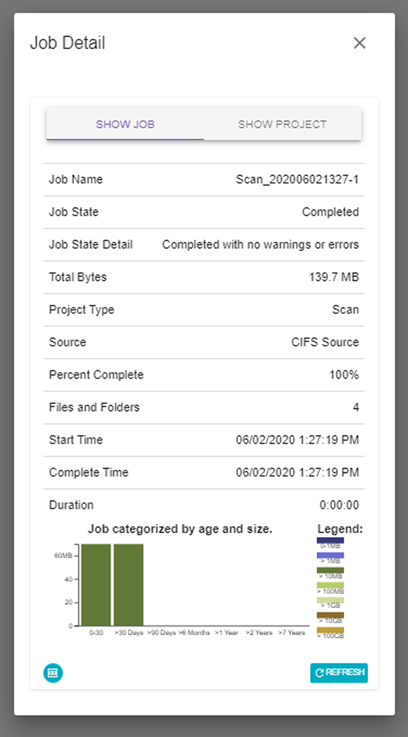The image size is (408, 737).
Task: Click the Percent Complete 100% value
Action: 344,375
